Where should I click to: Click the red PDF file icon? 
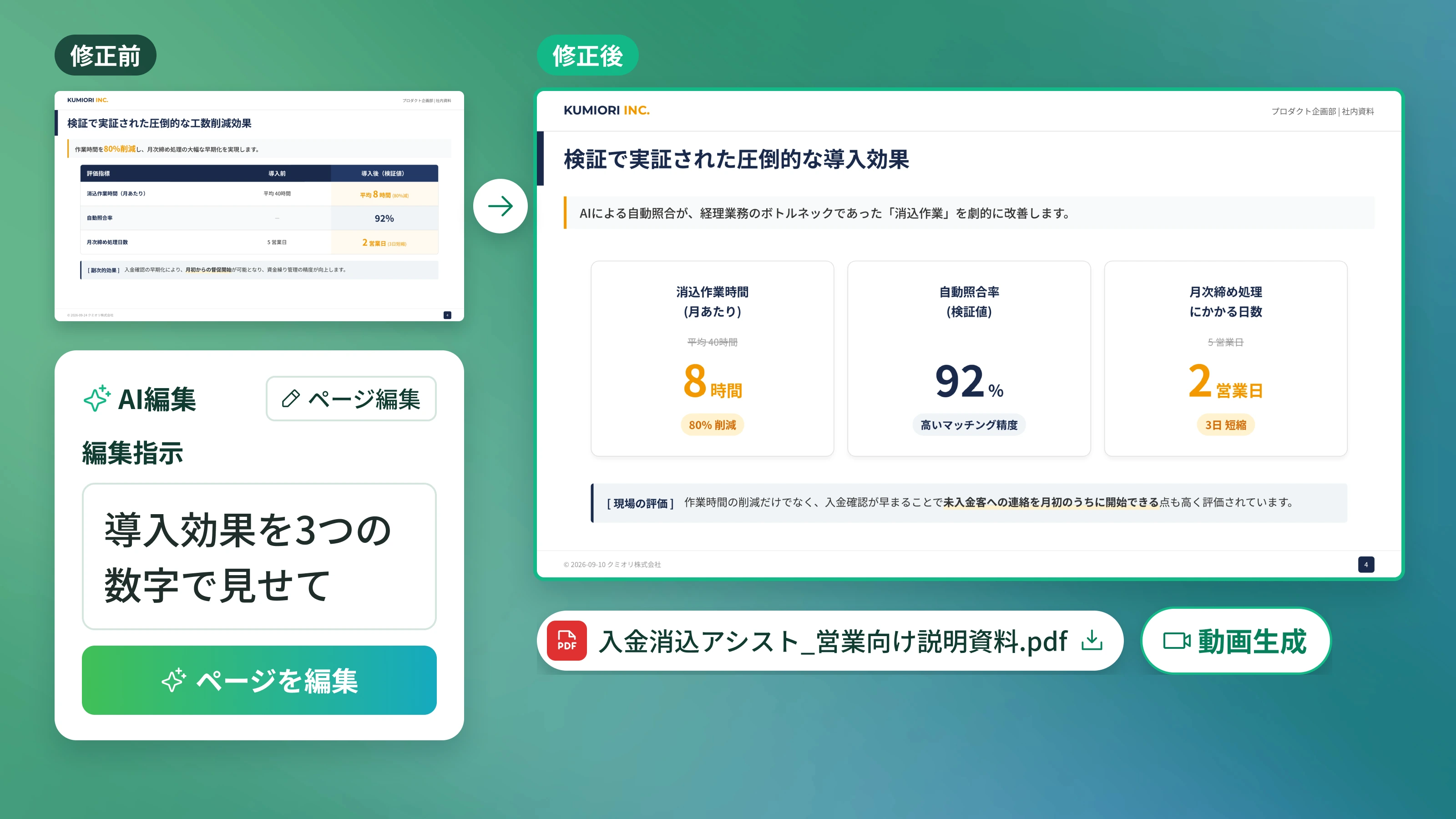point(566,640)
